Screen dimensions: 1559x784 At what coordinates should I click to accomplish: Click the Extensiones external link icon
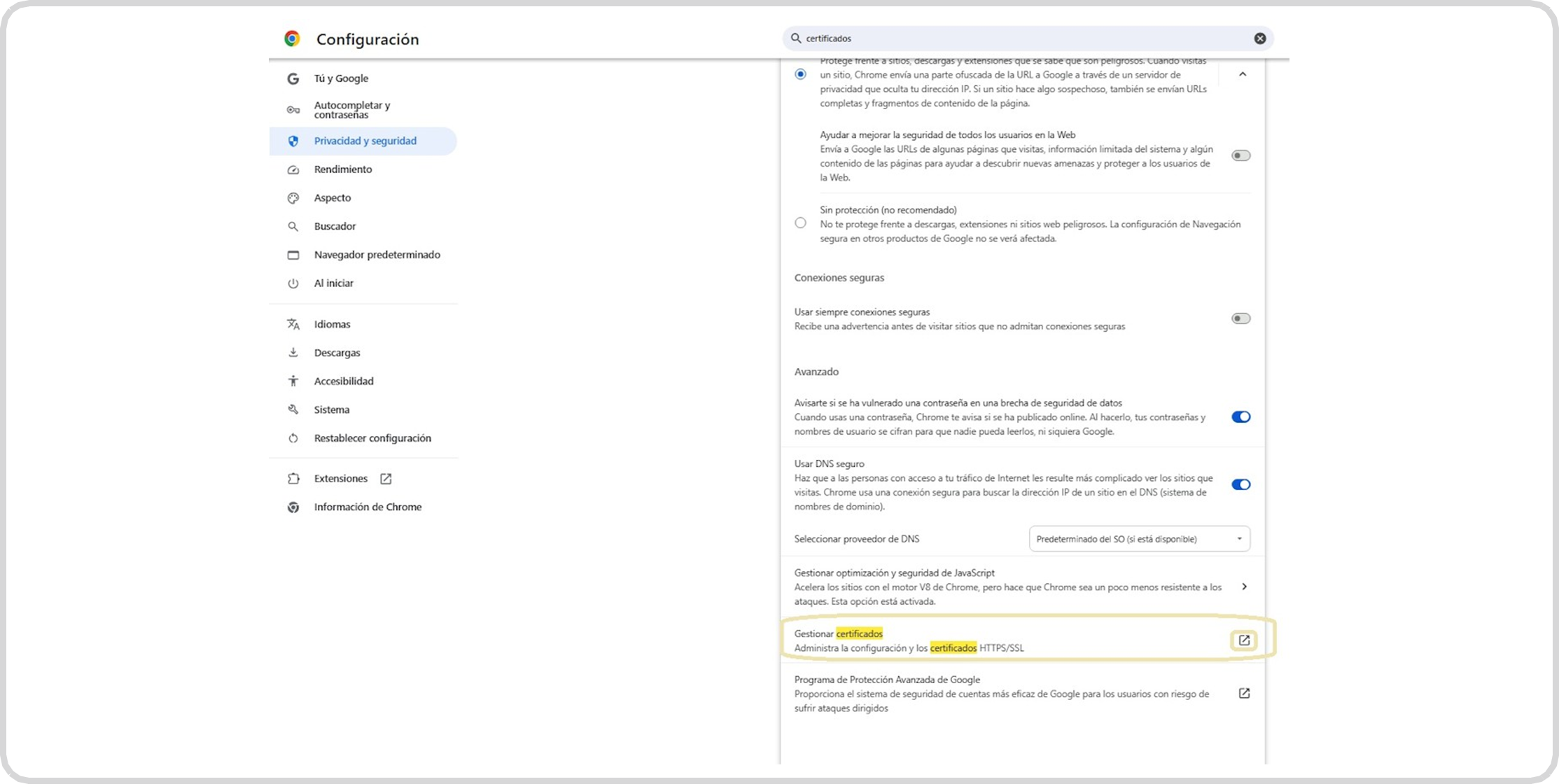(x=386, y=479)
